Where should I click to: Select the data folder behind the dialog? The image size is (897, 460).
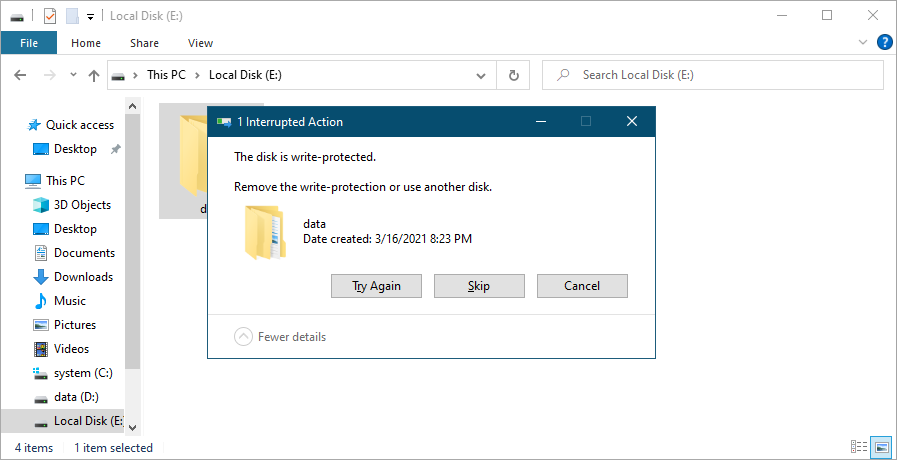tap(183, 161)
